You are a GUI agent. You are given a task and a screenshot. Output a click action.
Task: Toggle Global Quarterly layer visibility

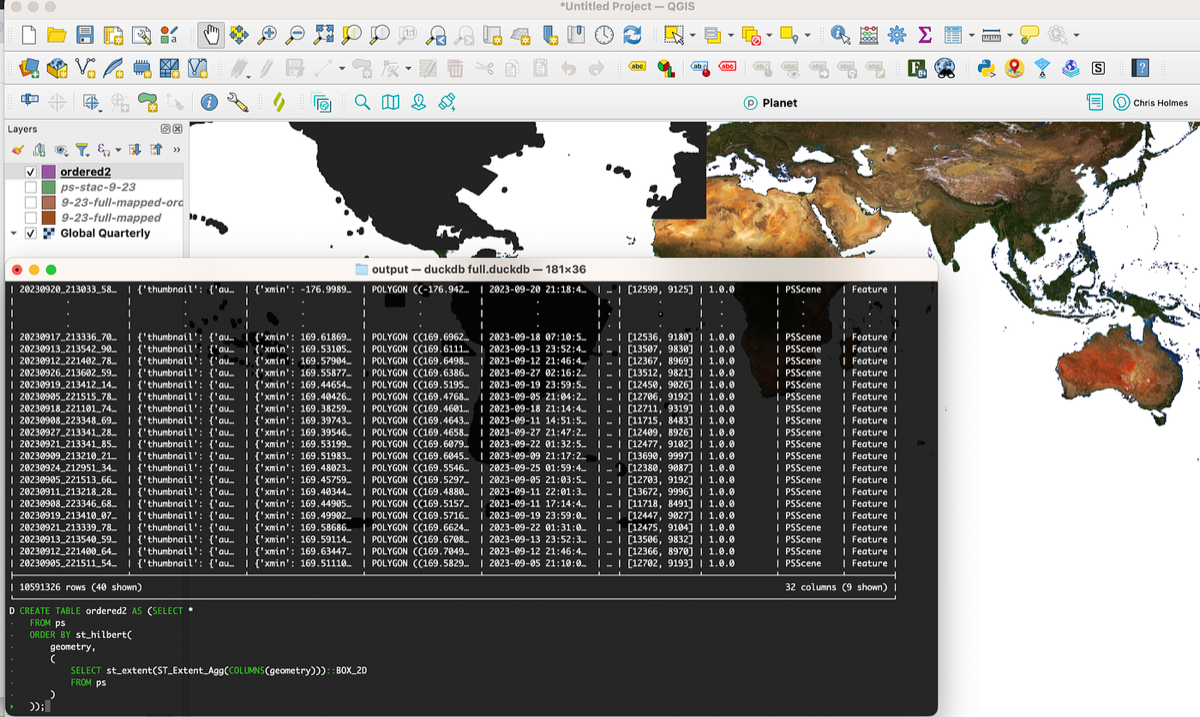[30, 233]
